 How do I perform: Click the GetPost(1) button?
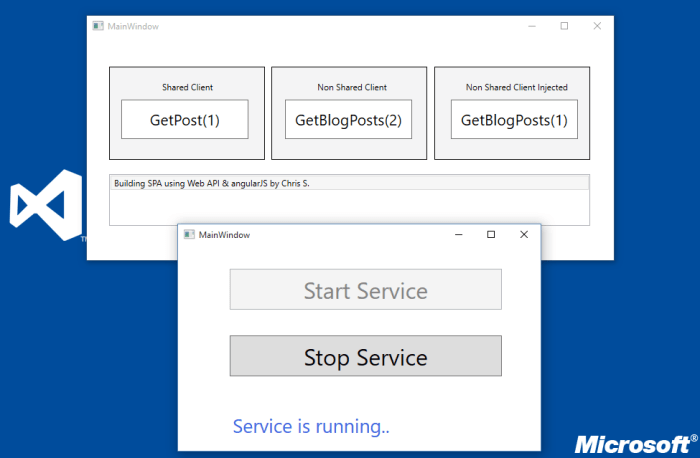click(x=184, y=120)
